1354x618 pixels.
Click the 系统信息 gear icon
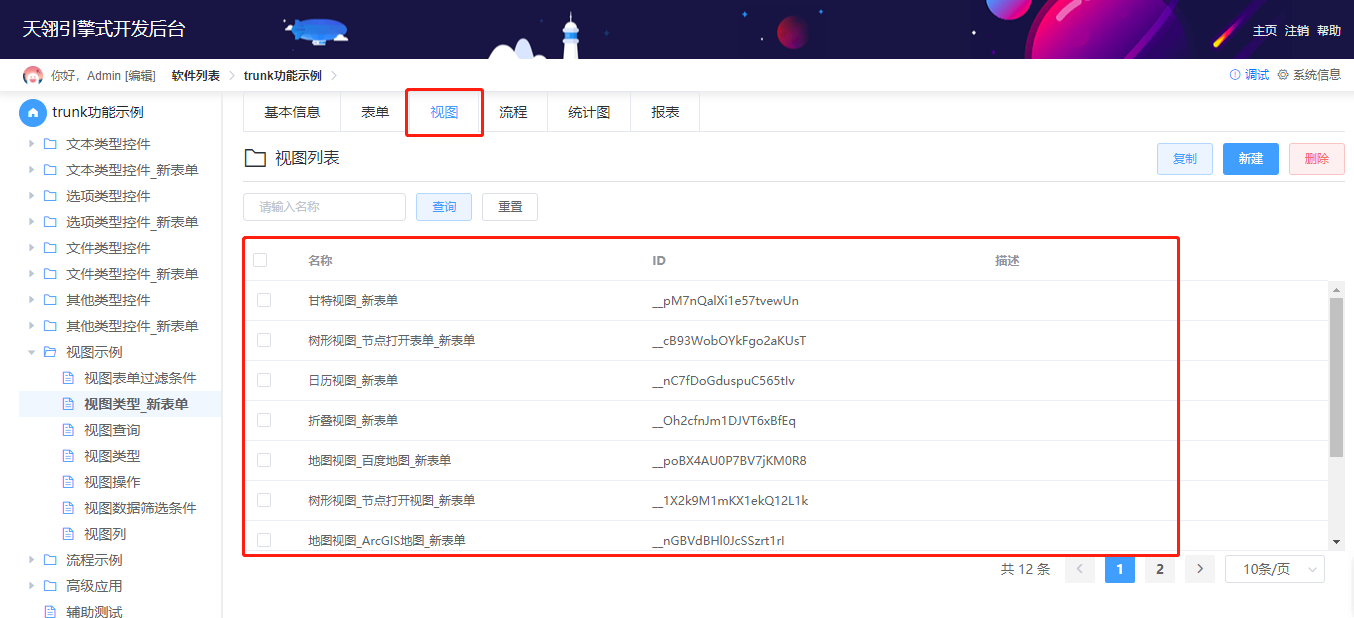[1283, 75]
